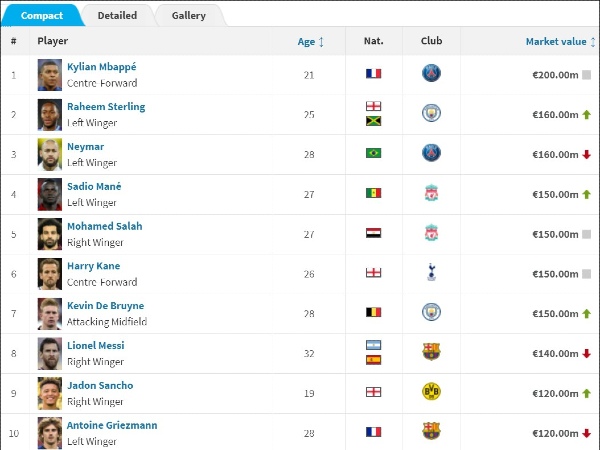This screenshot has width=600, height=450.
Task: Click the Manchester City crest in Raheem Sterling's row
Action: [x=431, y=113]
